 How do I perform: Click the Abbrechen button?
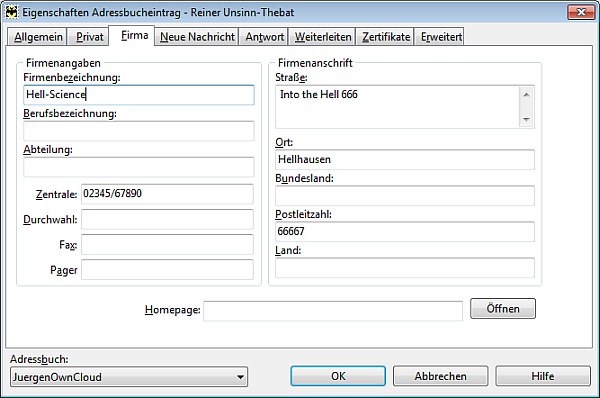pyautogui.click(x=440, y=376)
